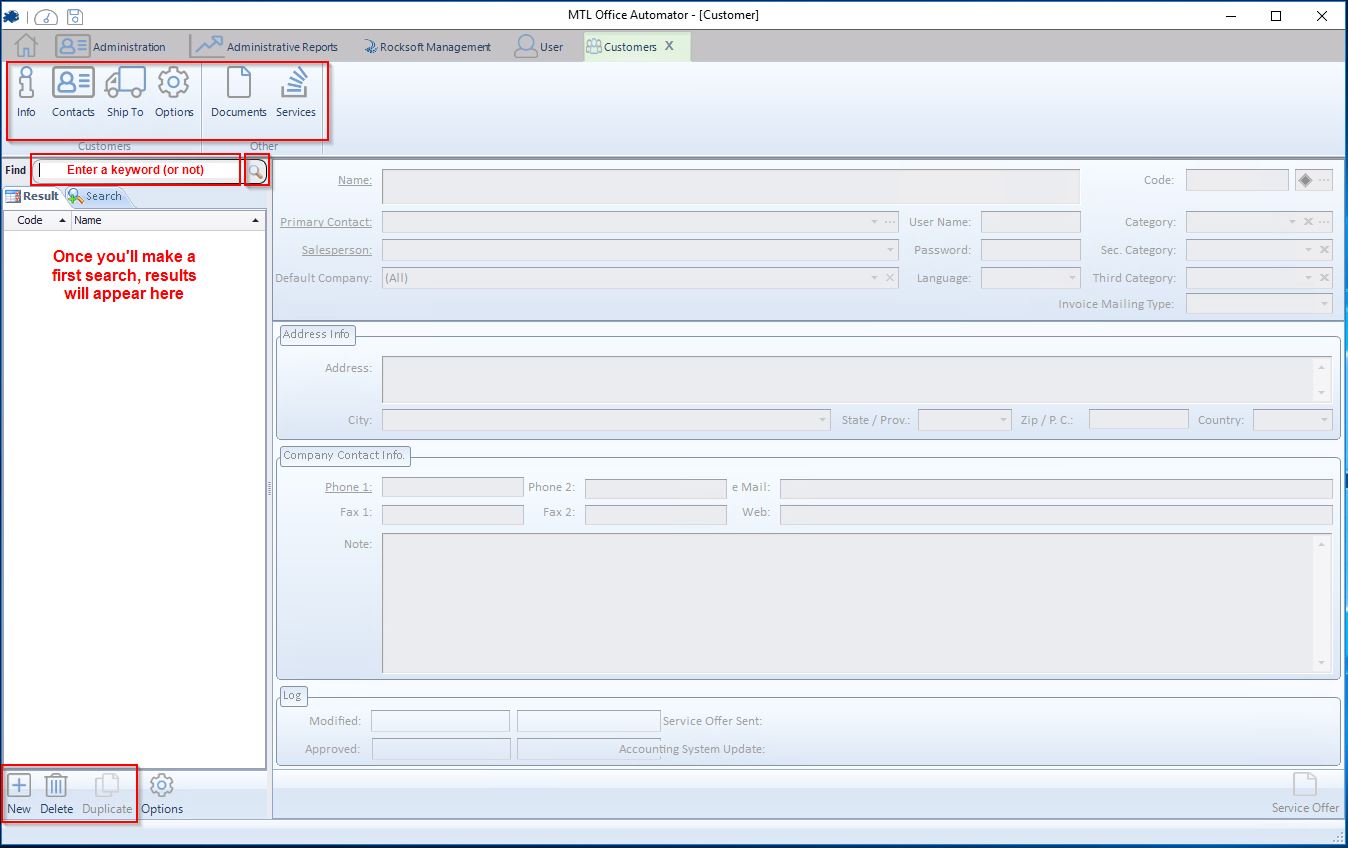
Task: Open the Info section in ribbon
Action: tap(26, 92)
